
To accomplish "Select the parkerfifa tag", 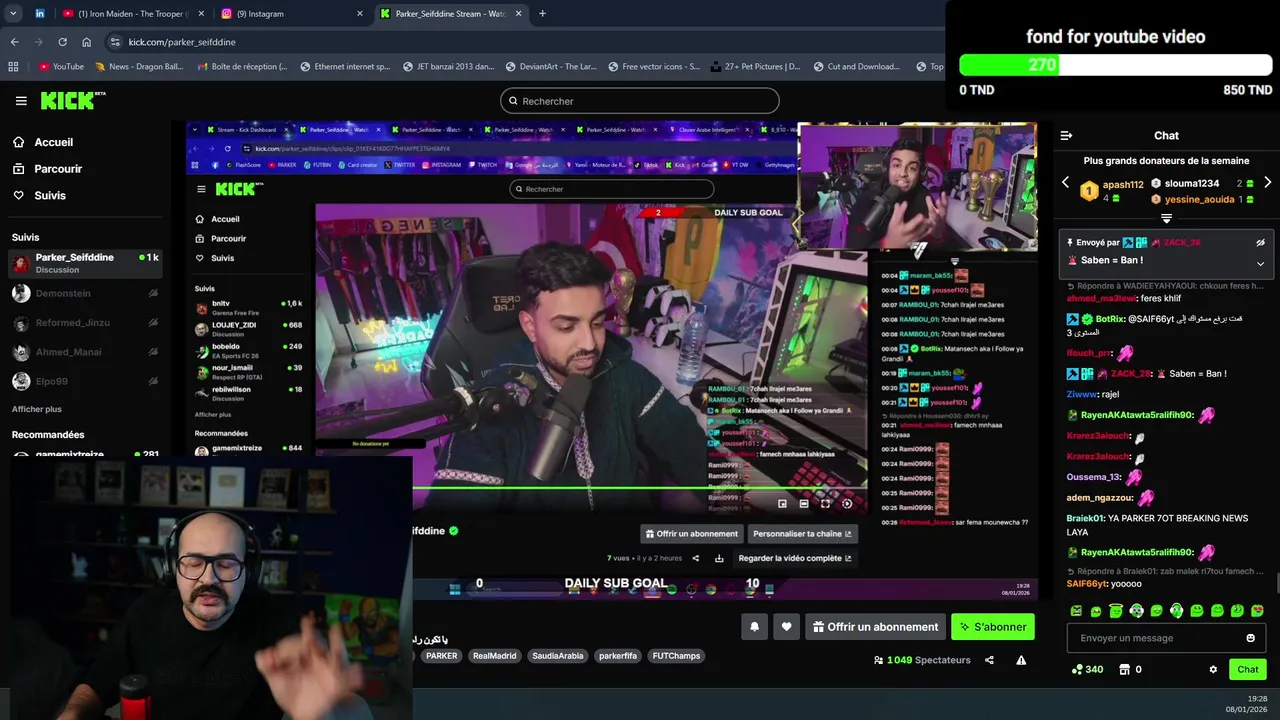I will tap(618, 656).
